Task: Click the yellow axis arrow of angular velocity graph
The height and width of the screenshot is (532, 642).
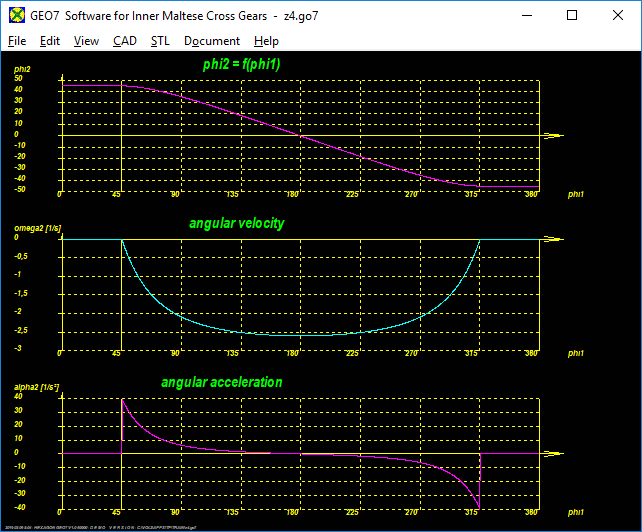Action: pyautogui.click(x=553, y=240)
